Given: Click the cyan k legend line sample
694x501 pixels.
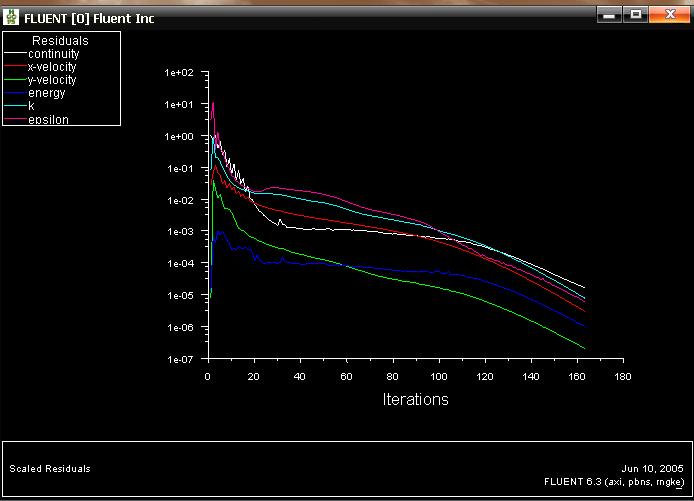Looking at the screenshot, I should coord(15,106).
